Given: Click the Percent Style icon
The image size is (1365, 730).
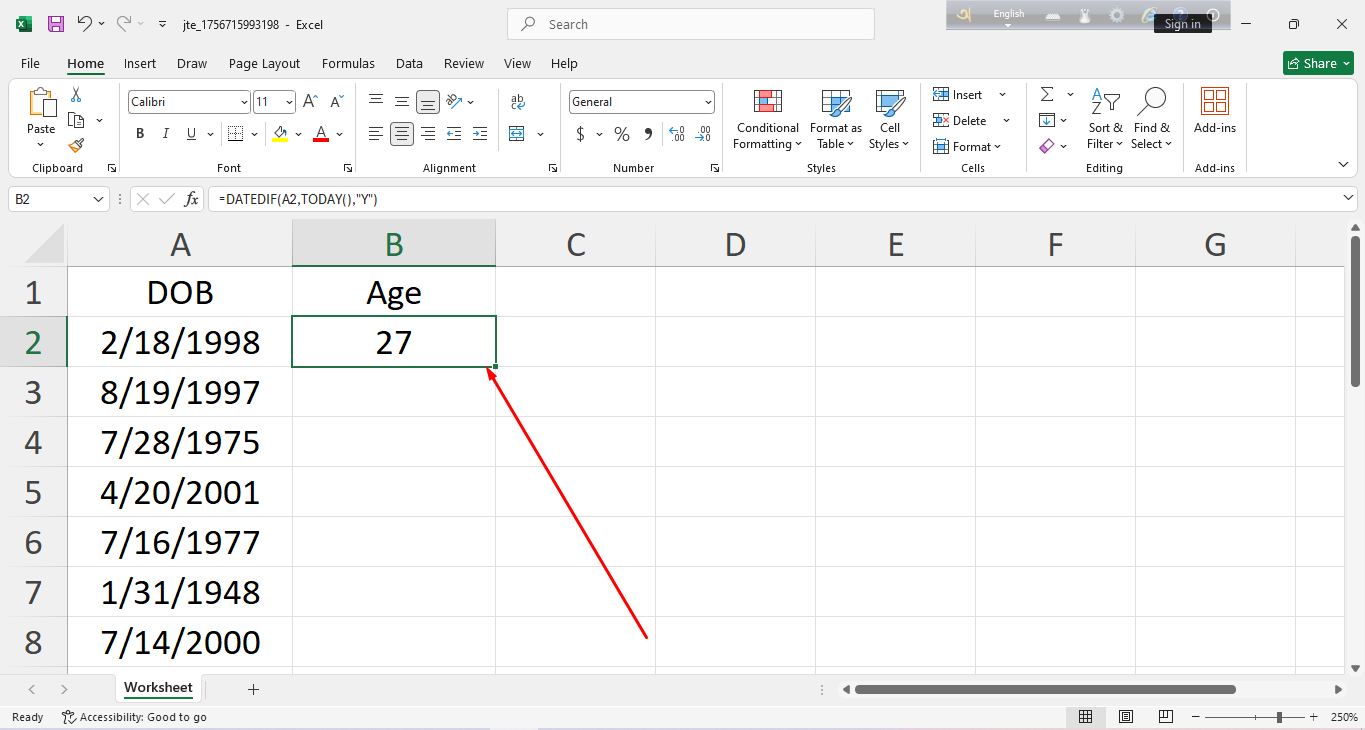Looking at the screenshot, I should coord(622,134).
